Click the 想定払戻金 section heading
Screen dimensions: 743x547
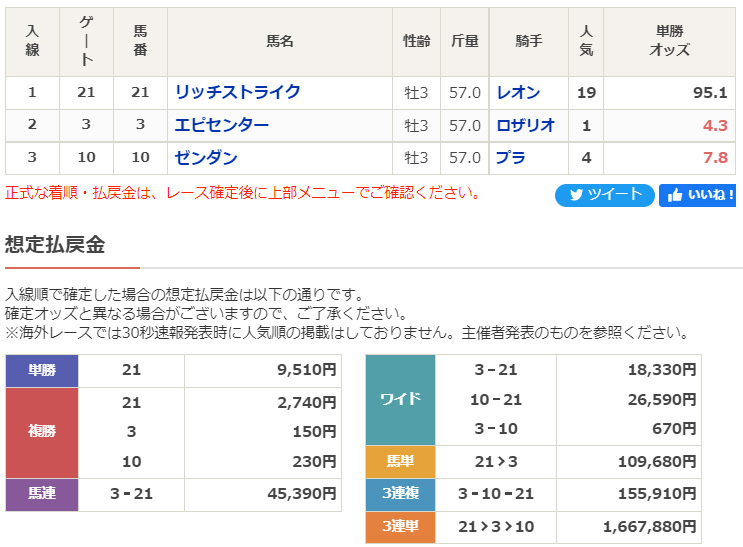pos(55,245)
